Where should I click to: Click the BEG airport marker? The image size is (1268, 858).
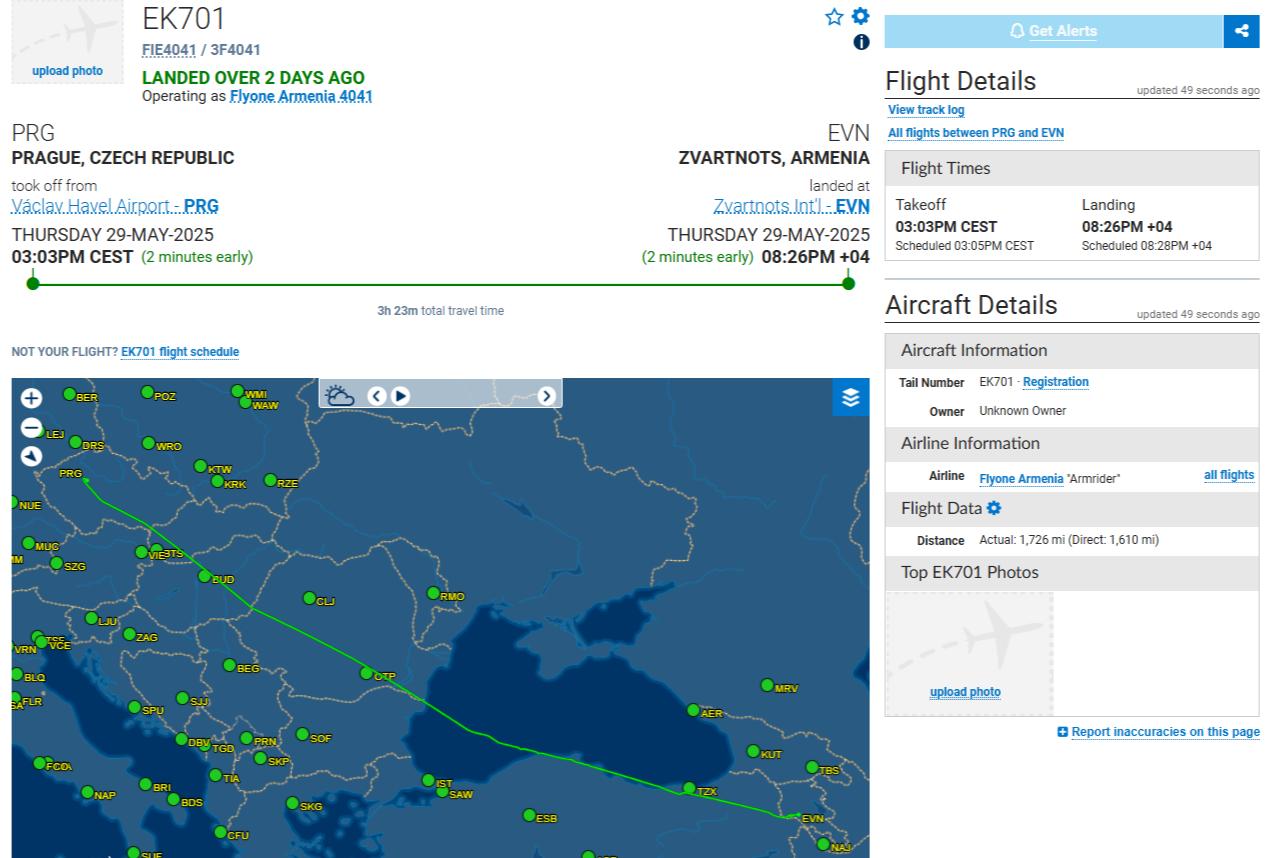click(x=229, y=665)
